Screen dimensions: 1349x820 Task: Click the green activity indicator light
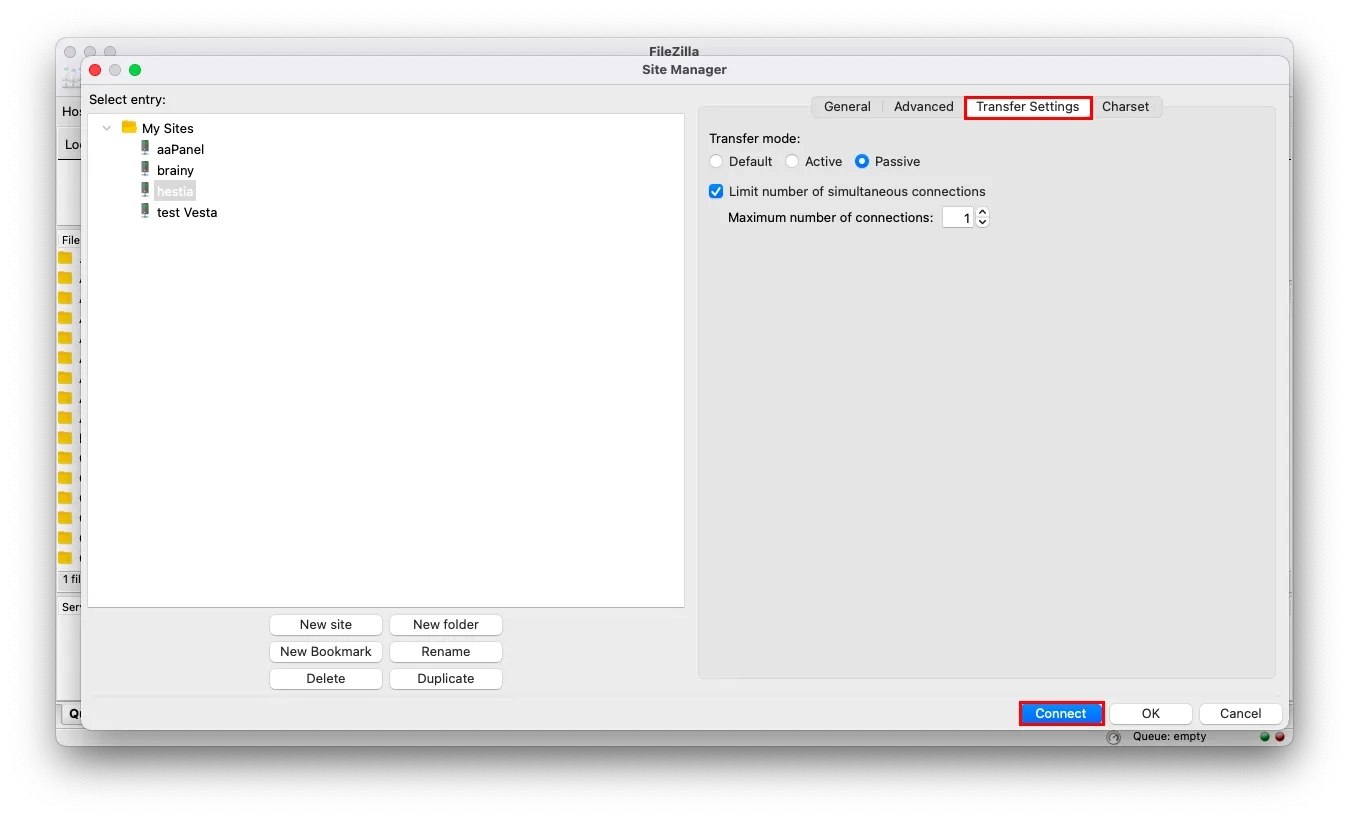(1265, 737)
